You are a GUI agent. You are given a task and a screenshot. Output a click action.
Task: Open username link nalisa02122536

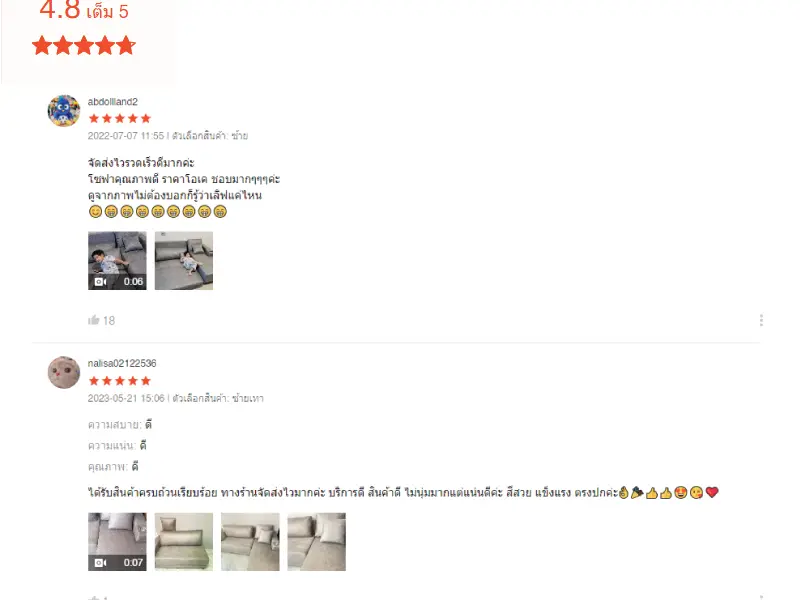[x=122, y=363]
